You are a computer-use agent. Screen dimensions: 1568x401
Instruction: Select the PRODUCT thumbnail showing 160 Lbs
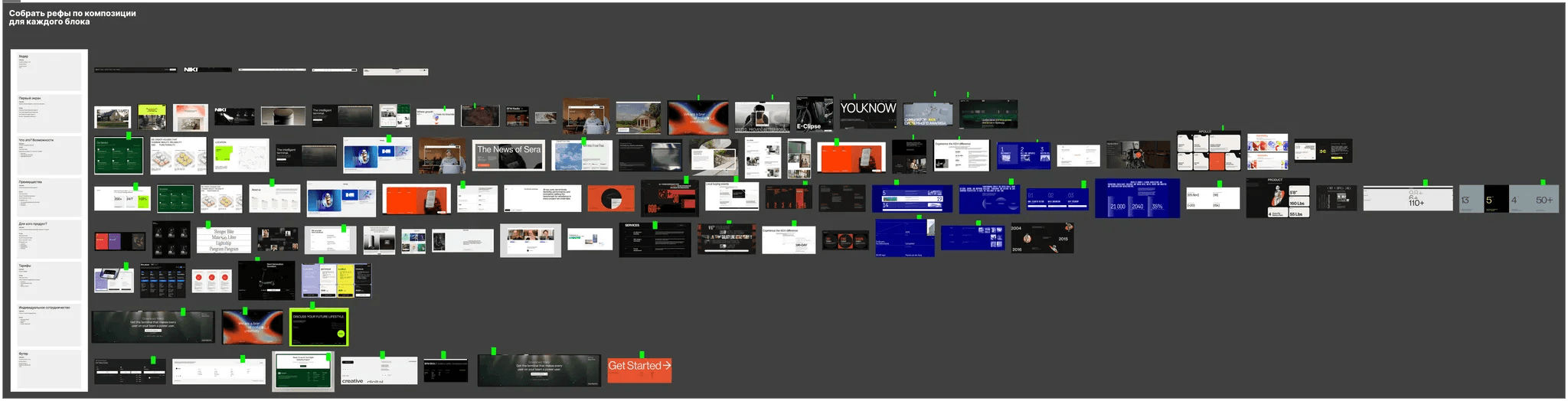(x=1277, y=198)
